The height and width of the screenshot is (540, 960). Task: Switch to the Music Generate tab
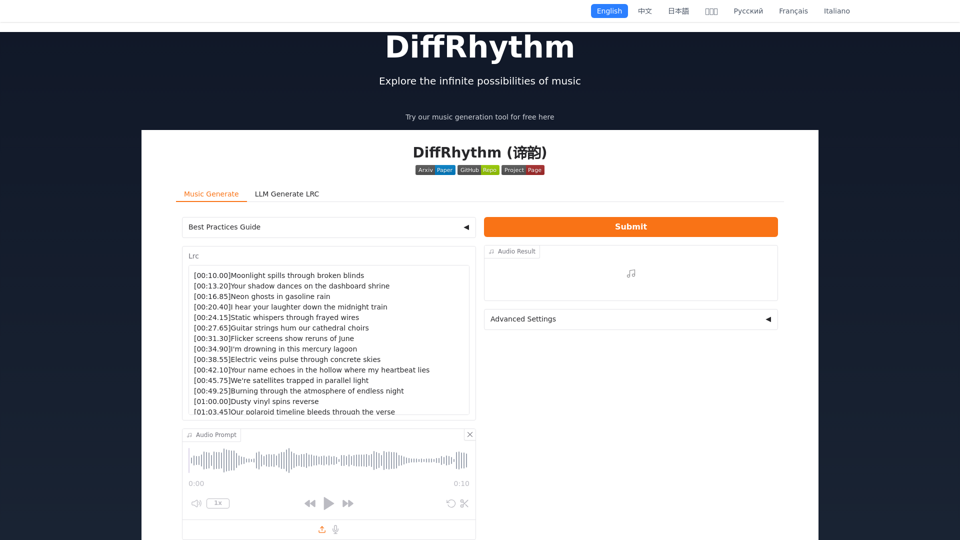(x=211, y=194)
